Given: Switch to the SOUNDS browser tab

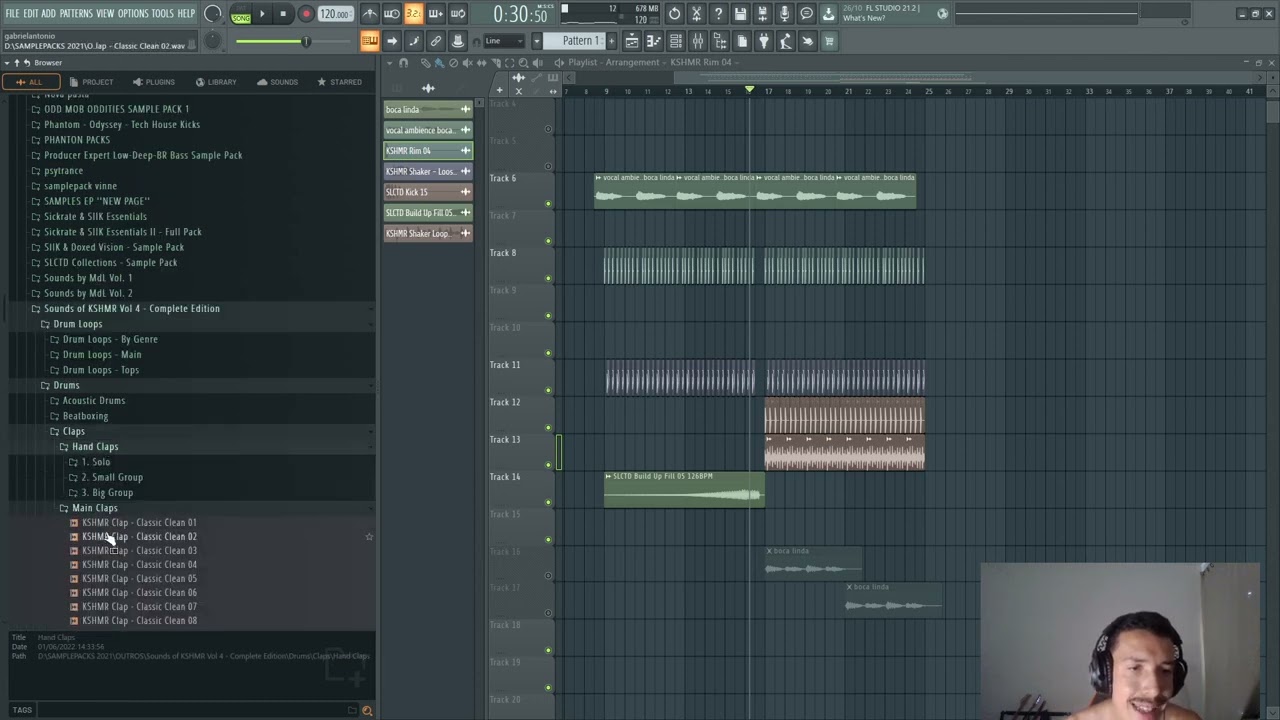Looking at the screenshot, I should click(277, 82).
